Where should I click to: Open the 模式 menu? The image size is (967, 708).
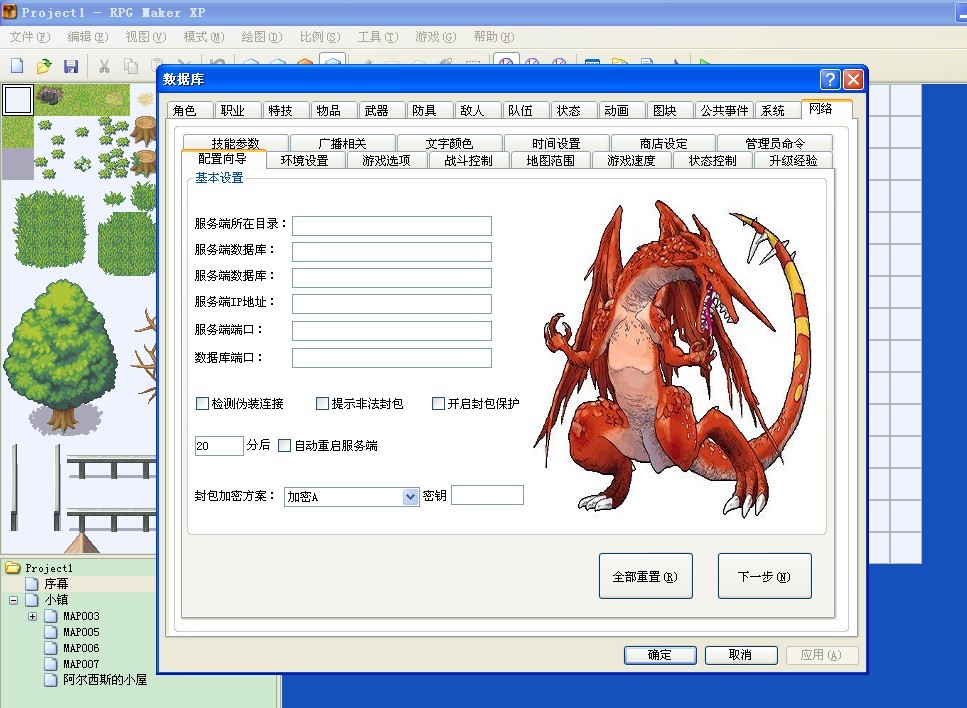pos(204,37)
